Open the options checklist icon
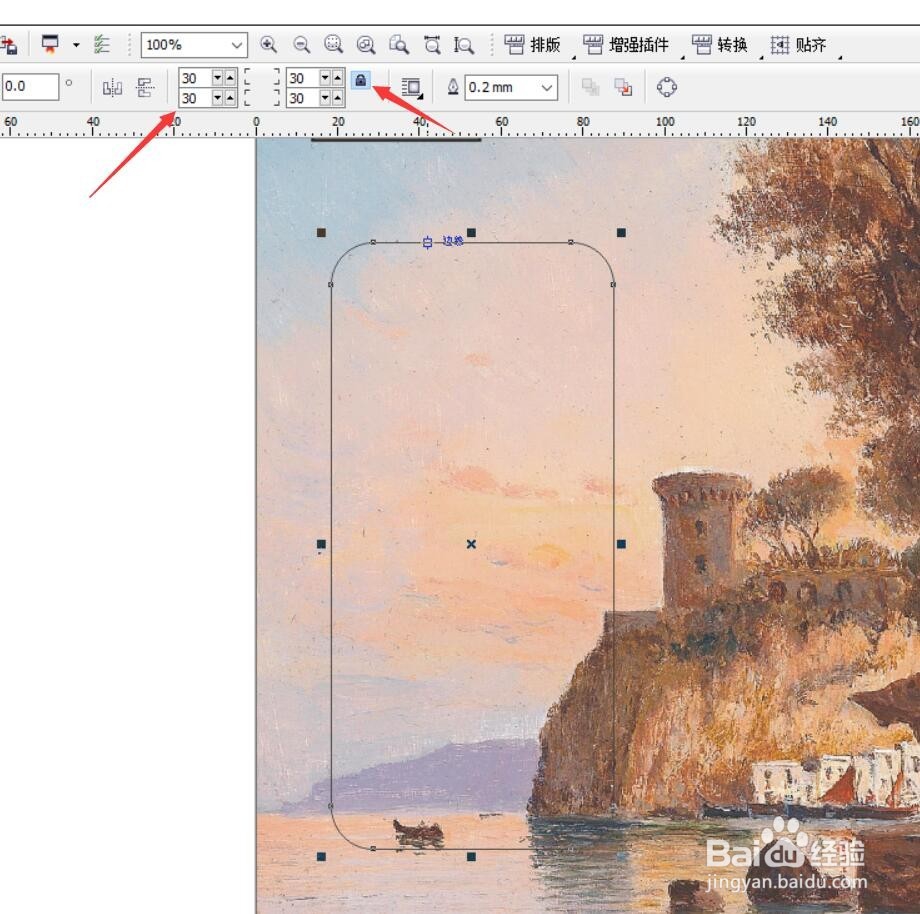The width and height of the screenshot is (920, 914). tap(102, 45)
